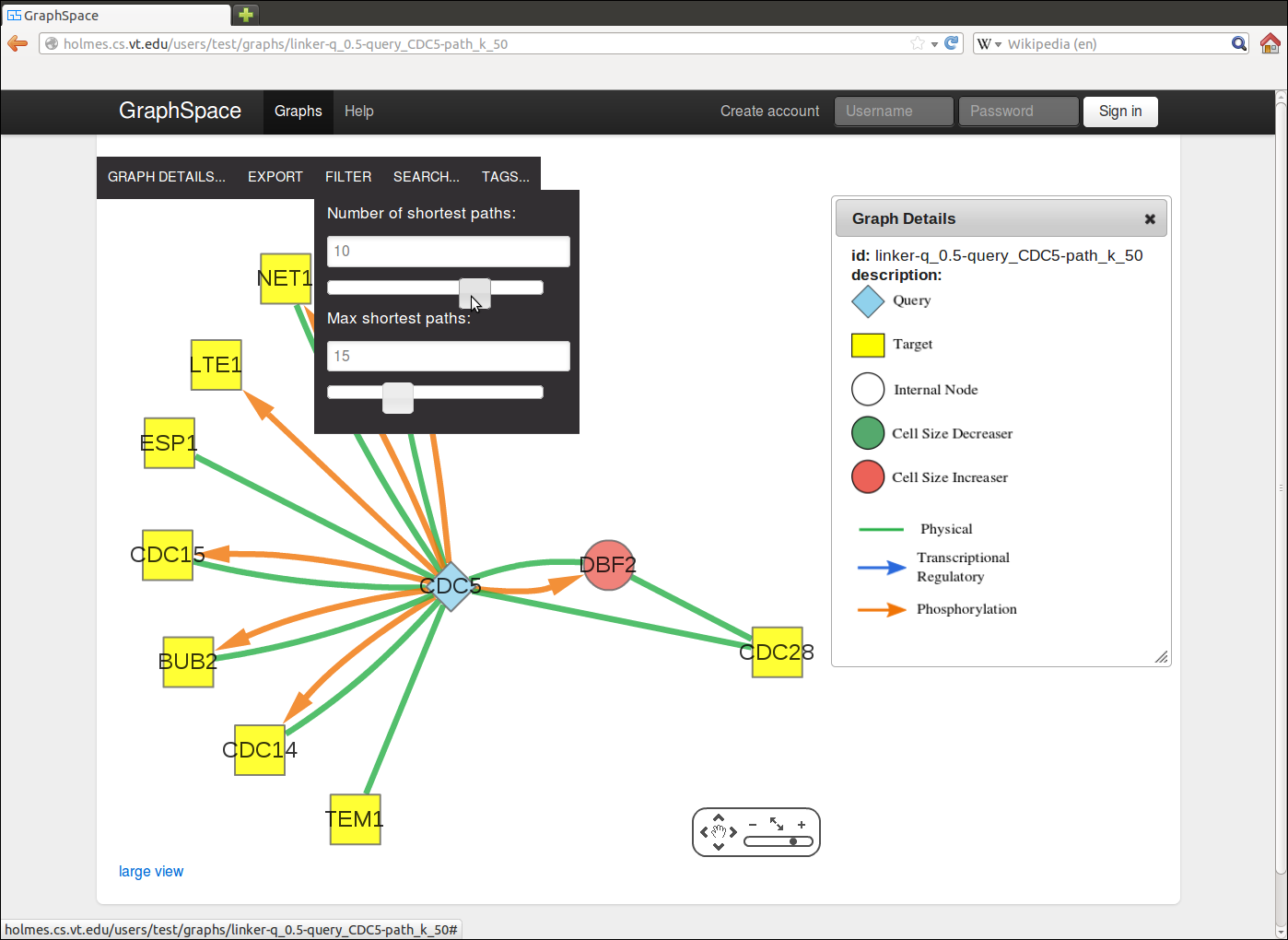Image resolution: width=1288 pixels, height=940 pixels.
Task: Select the DBF2 red node
Action: point(608,565)
